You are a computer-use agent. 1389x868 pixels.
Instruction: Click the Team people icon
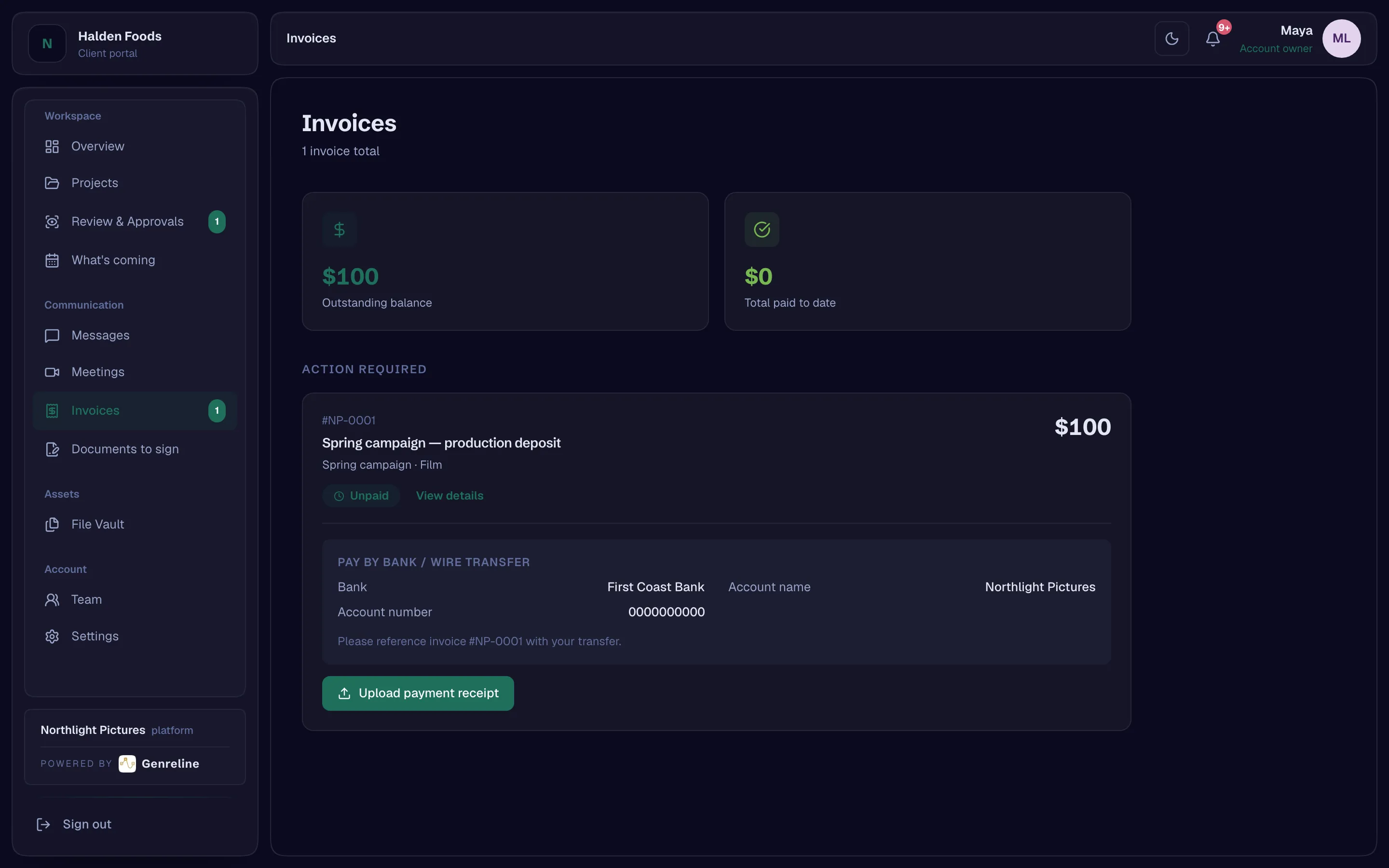tap(52, 599)
